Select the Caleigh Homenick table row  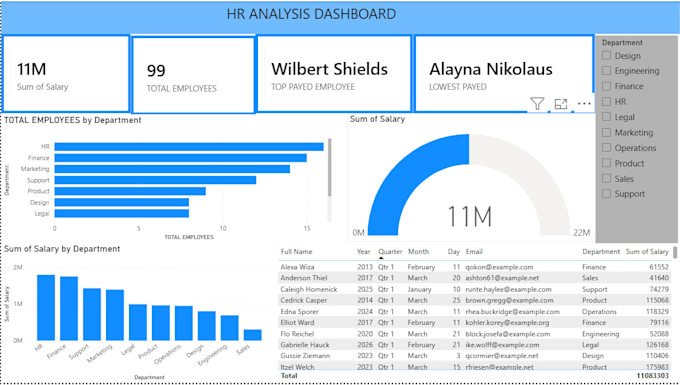tap(474, 289)
